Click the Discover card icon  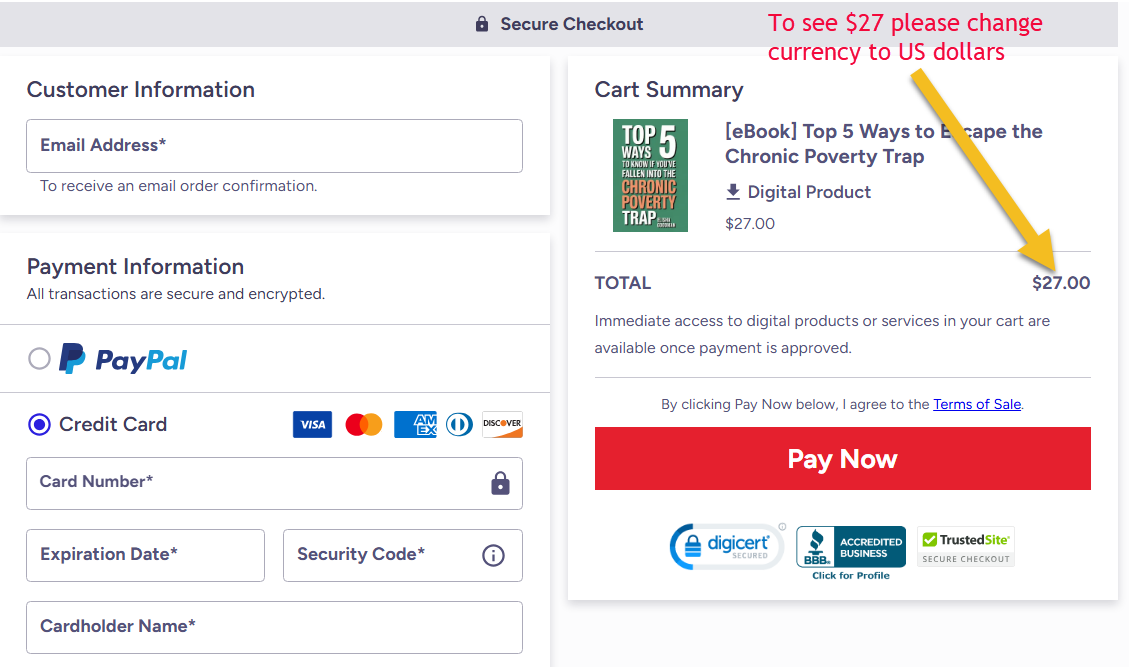(x=502, y=425)
